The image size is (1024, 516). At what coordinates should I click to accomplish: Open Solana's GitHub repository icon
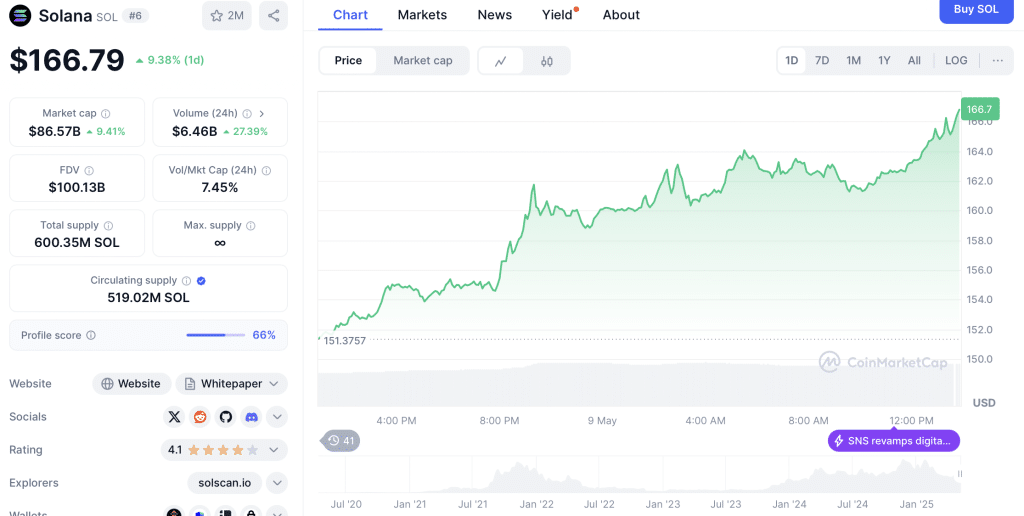click(x=226, y=417)
